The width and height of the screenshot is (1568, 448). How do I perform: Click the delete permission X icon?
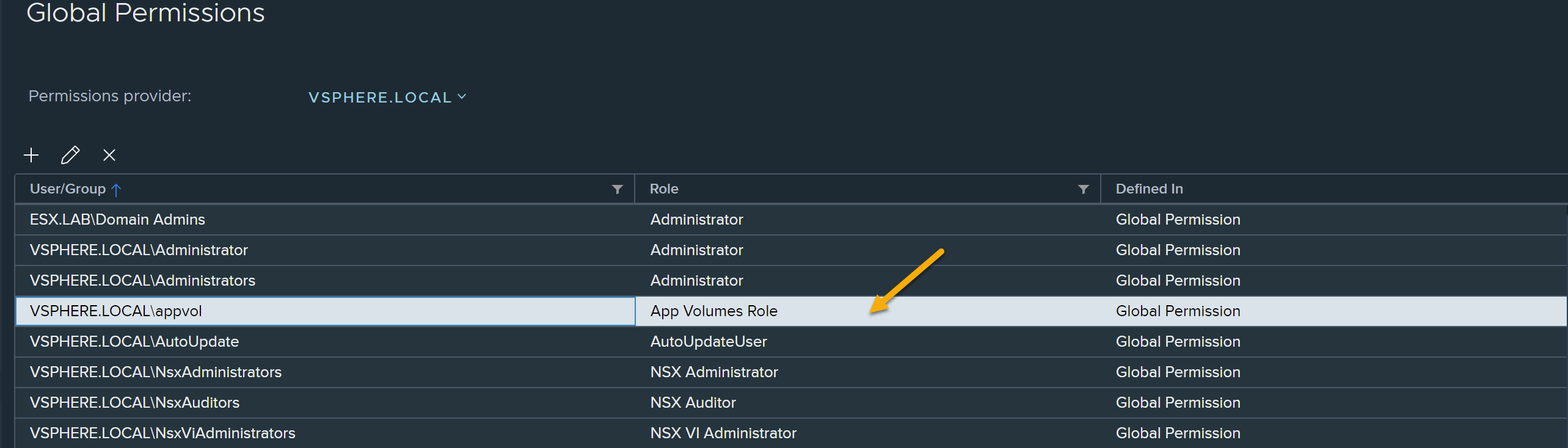109,155
